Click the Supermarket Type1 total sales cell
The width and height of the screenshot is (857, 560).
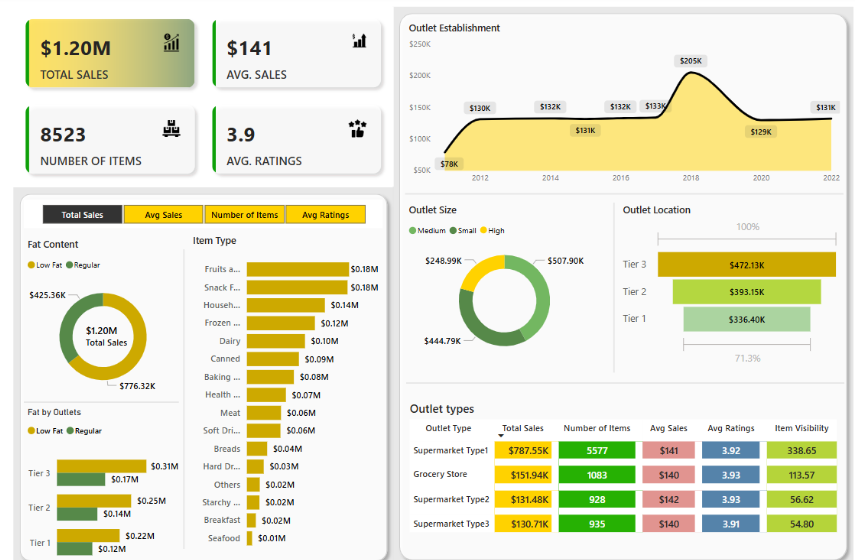(x=522, y=451)
